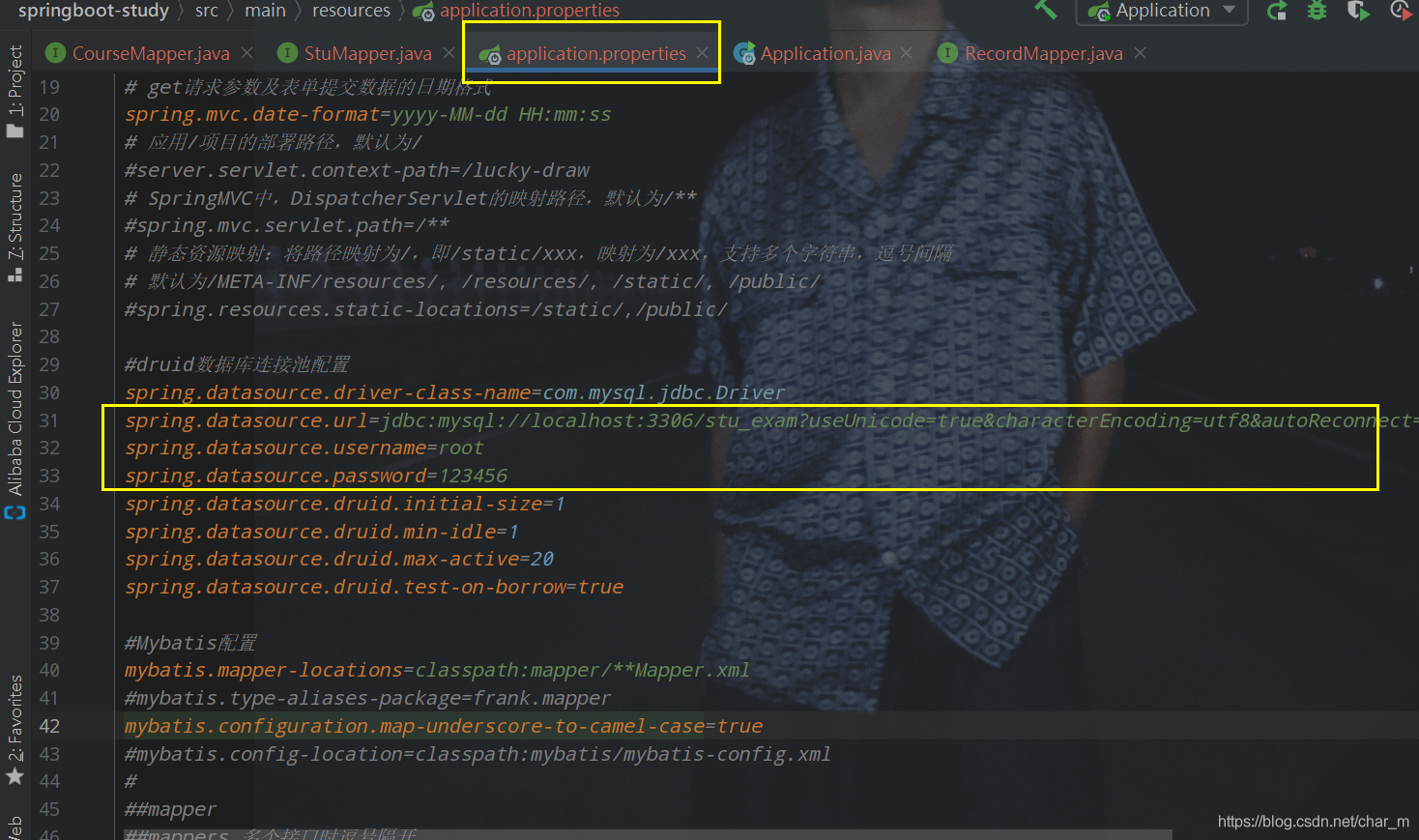
Task: Click line number 31 in gutter
Action: (49, 420)
